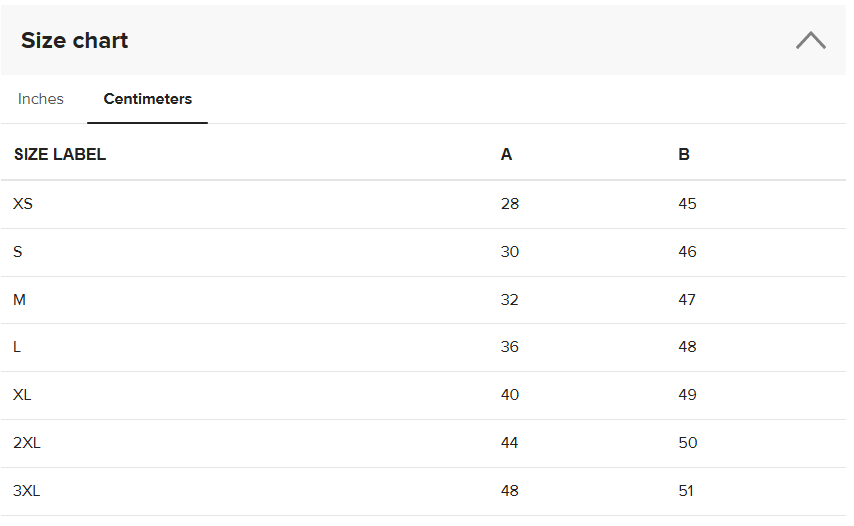Choose the L size label
Viewport: 854px width, 526px height.
click(x=17, y=347)
